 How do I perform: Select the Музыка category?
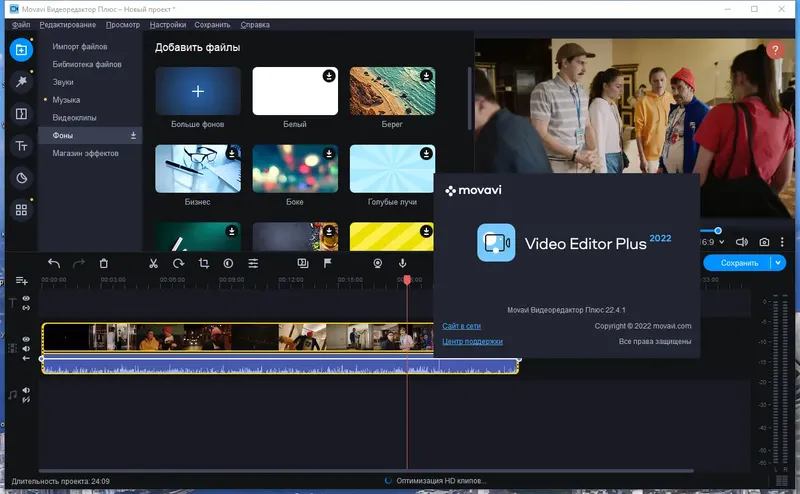point(66,100)
